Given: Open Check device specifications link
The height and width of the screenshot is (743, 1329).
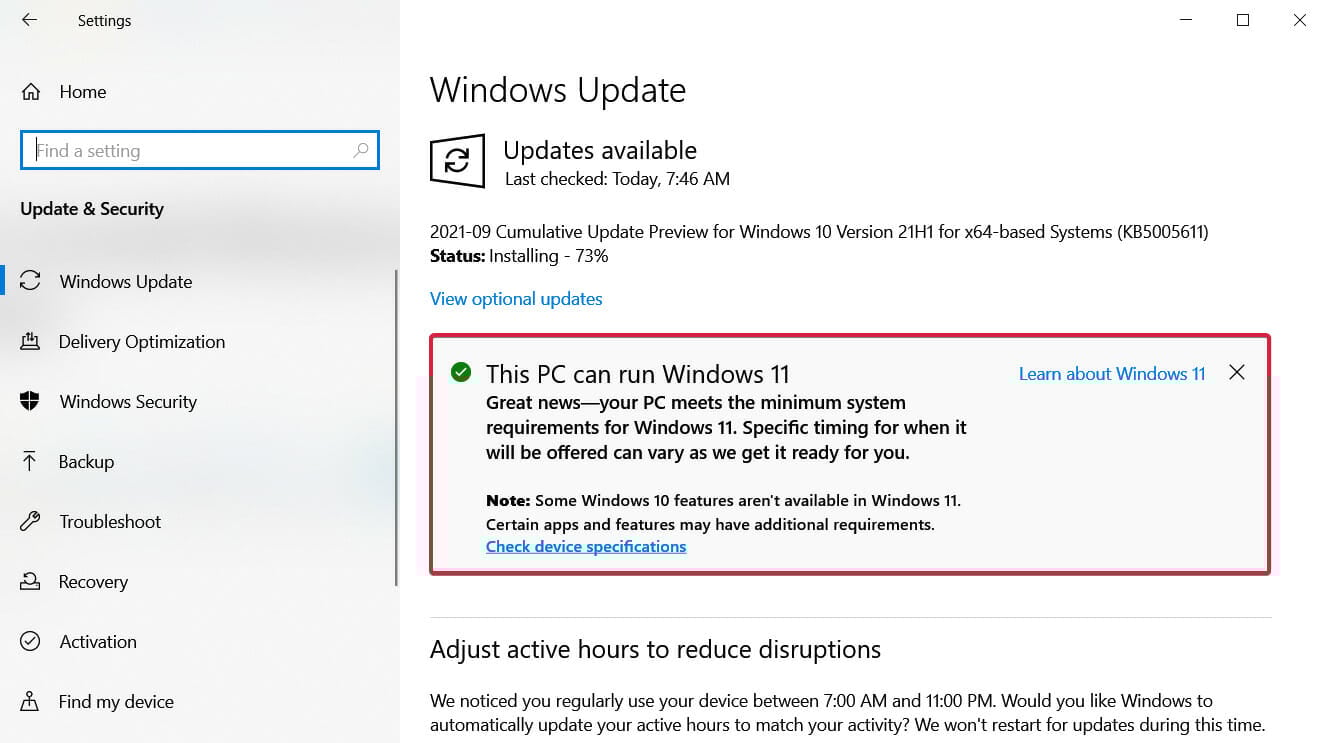Looking at the screenshot, I should (586, 546).
